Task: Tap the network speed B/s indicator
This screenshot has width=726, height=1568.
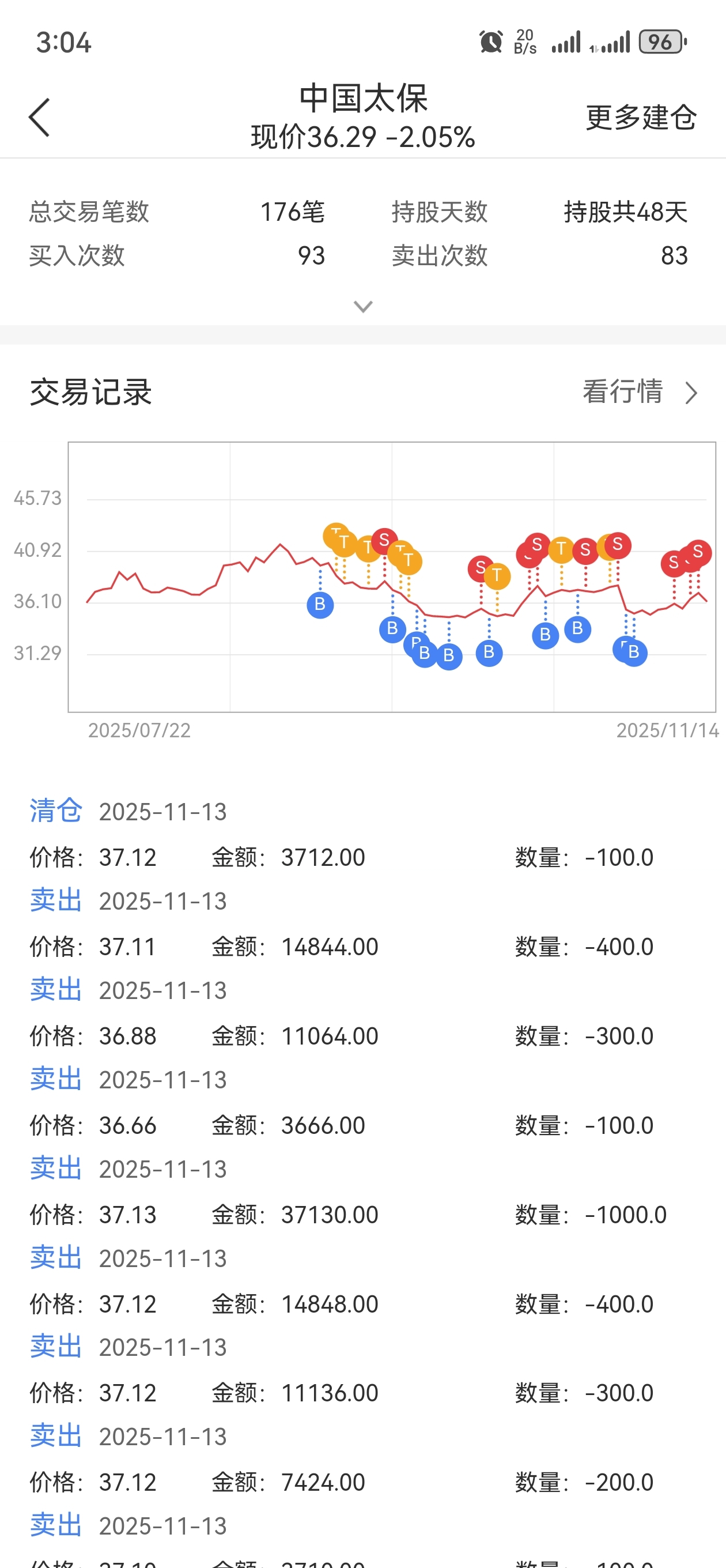Action: [525, 42]
